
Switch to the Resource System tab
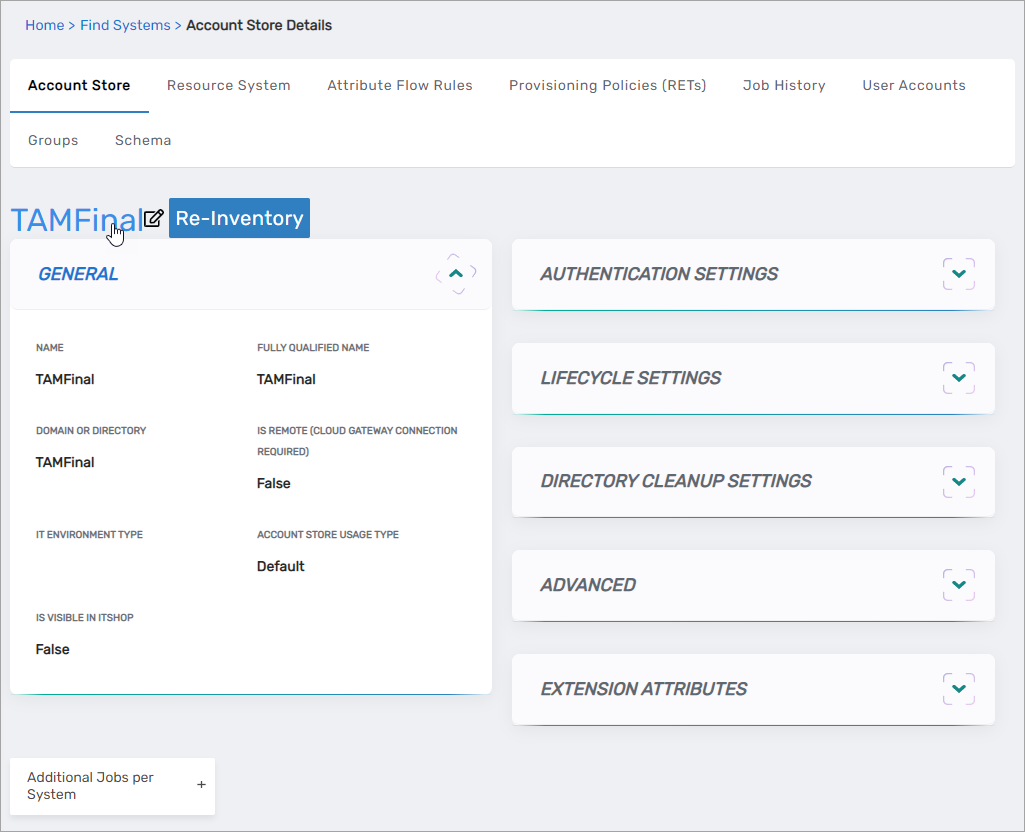coord(228,85)
